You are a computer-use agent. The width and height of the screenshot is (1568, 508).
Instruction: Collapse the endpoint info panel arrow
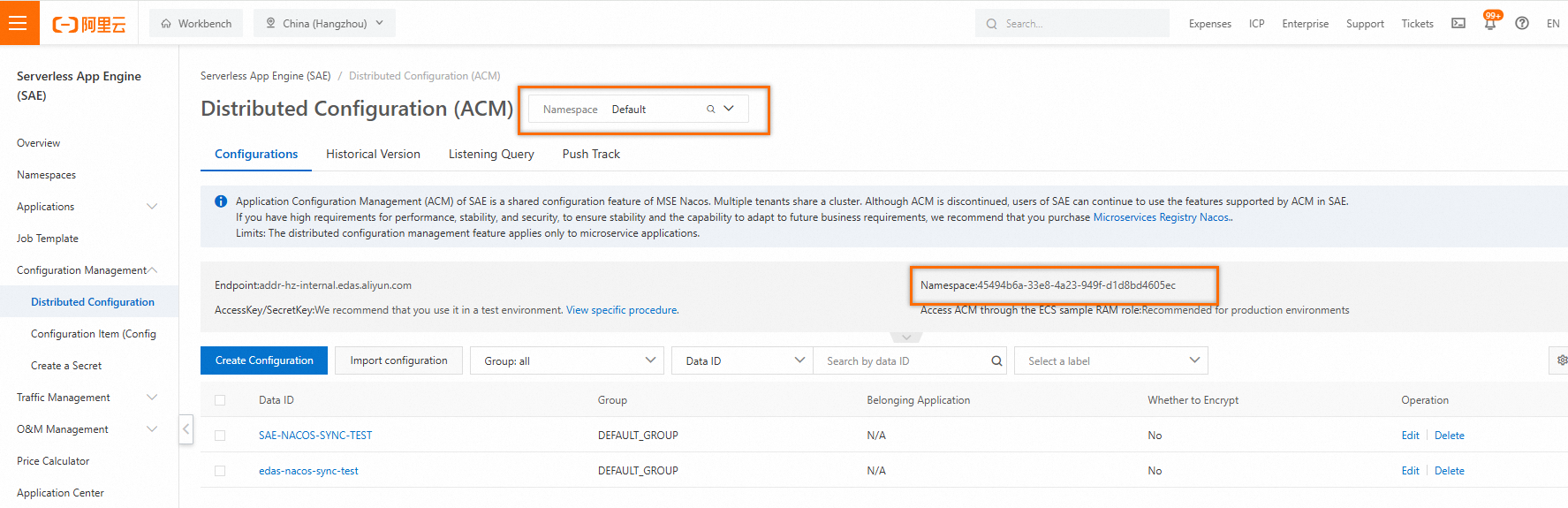pos(906,337)
